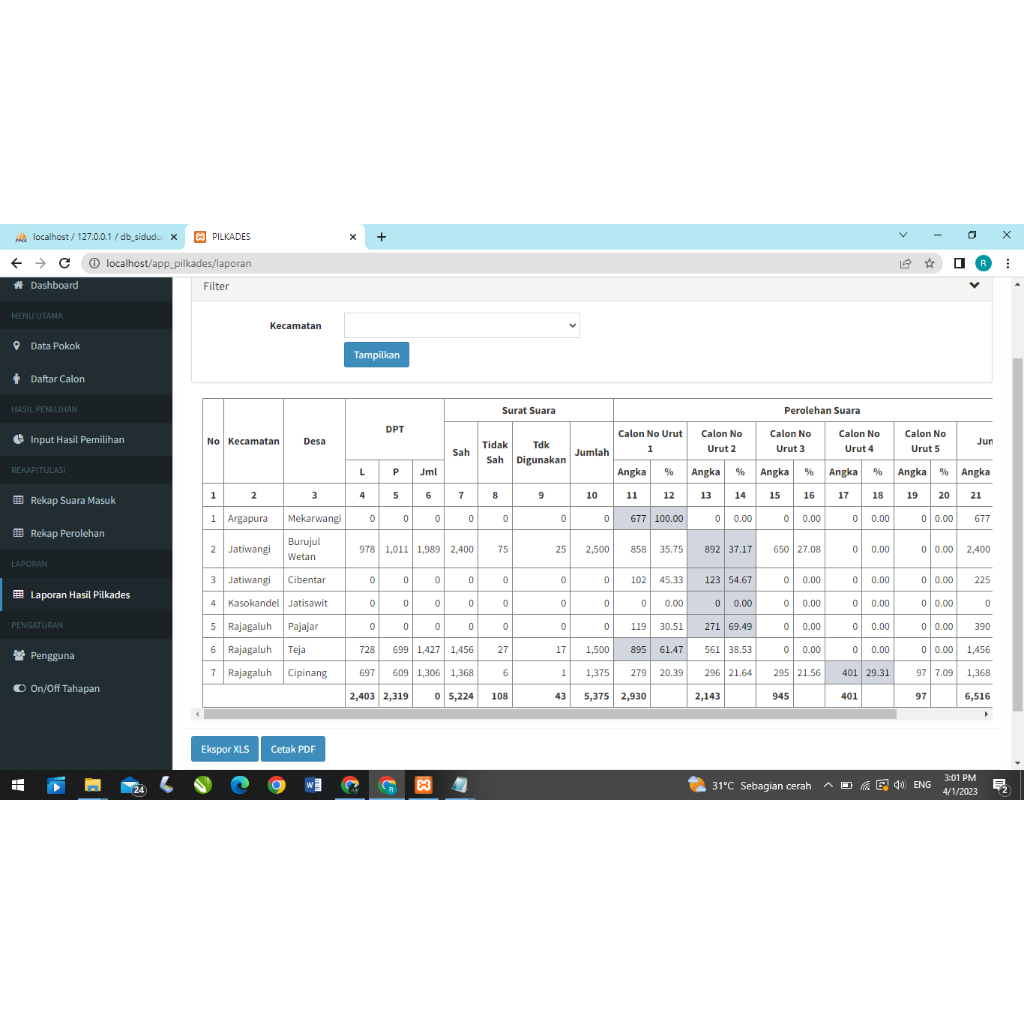
Task: Open the Data Pokok menu item
Action: [86, 345]
